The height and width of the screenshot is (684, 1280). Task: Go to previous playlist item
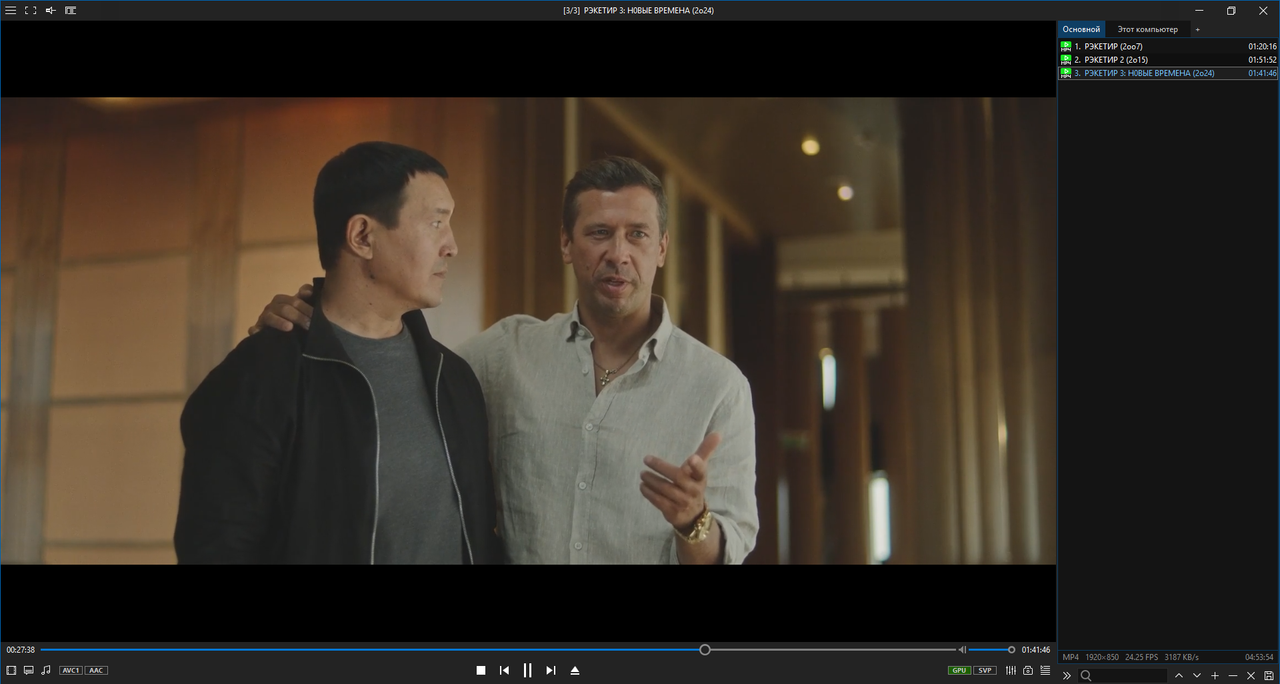click(x=505, y=670)
